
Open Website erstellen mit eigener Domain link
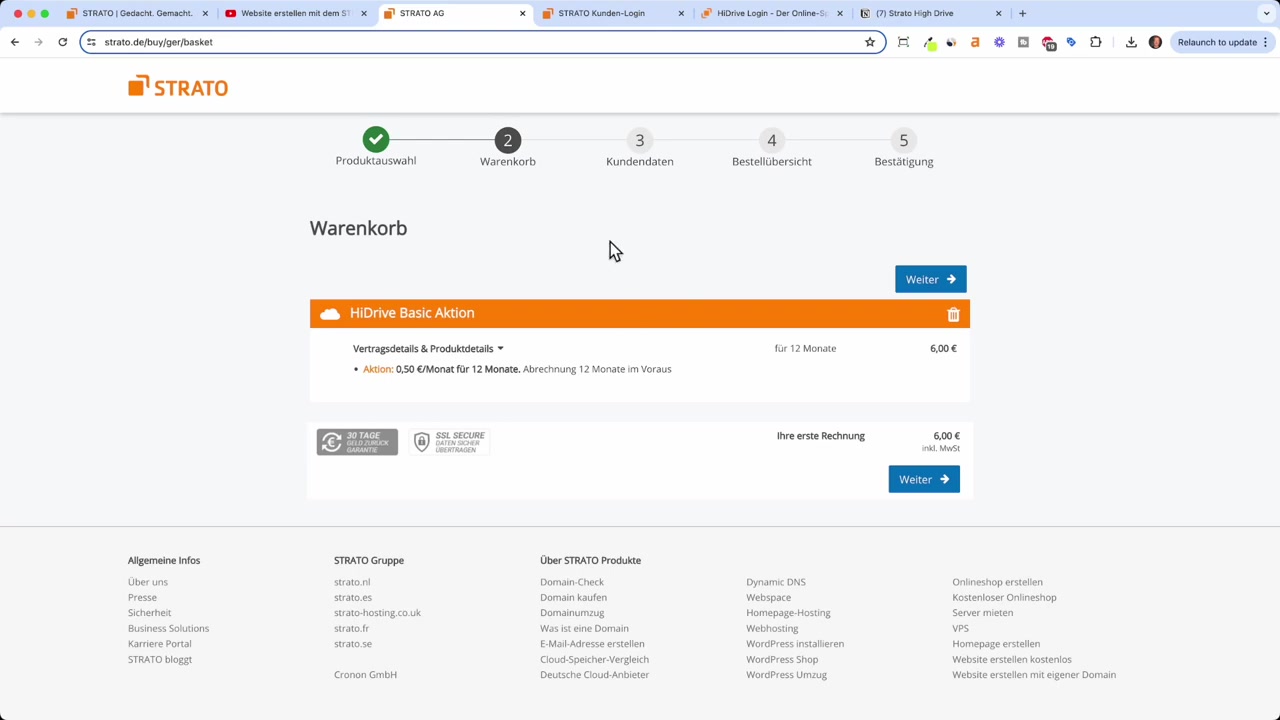(x=1034, y=675)
